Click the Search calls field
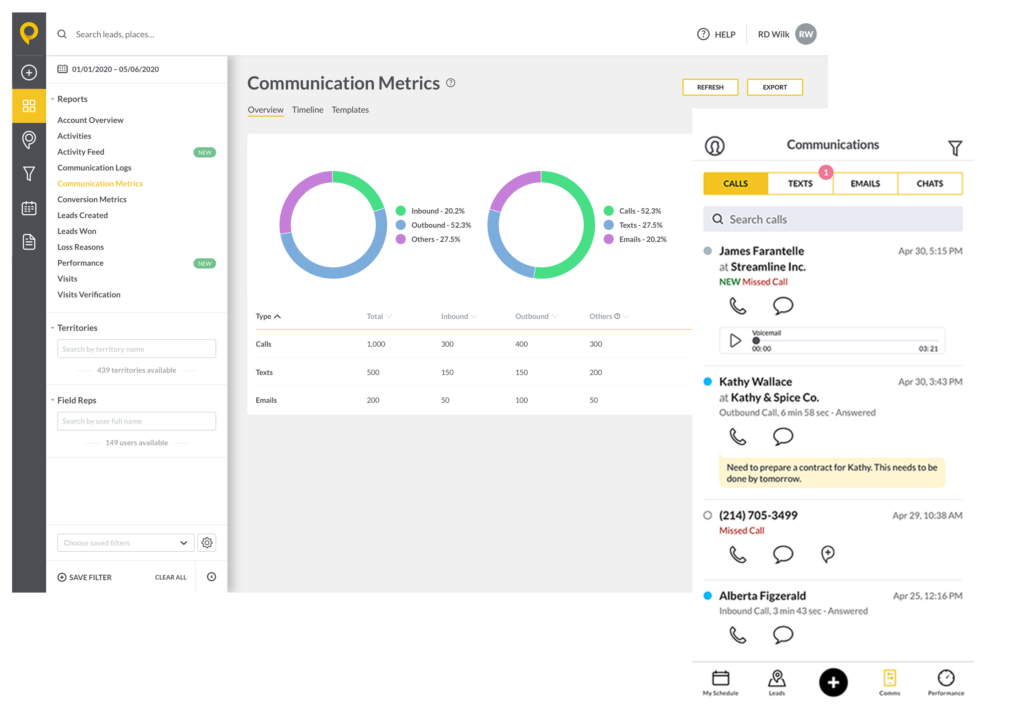1024x728 pixels. (832, 219)
